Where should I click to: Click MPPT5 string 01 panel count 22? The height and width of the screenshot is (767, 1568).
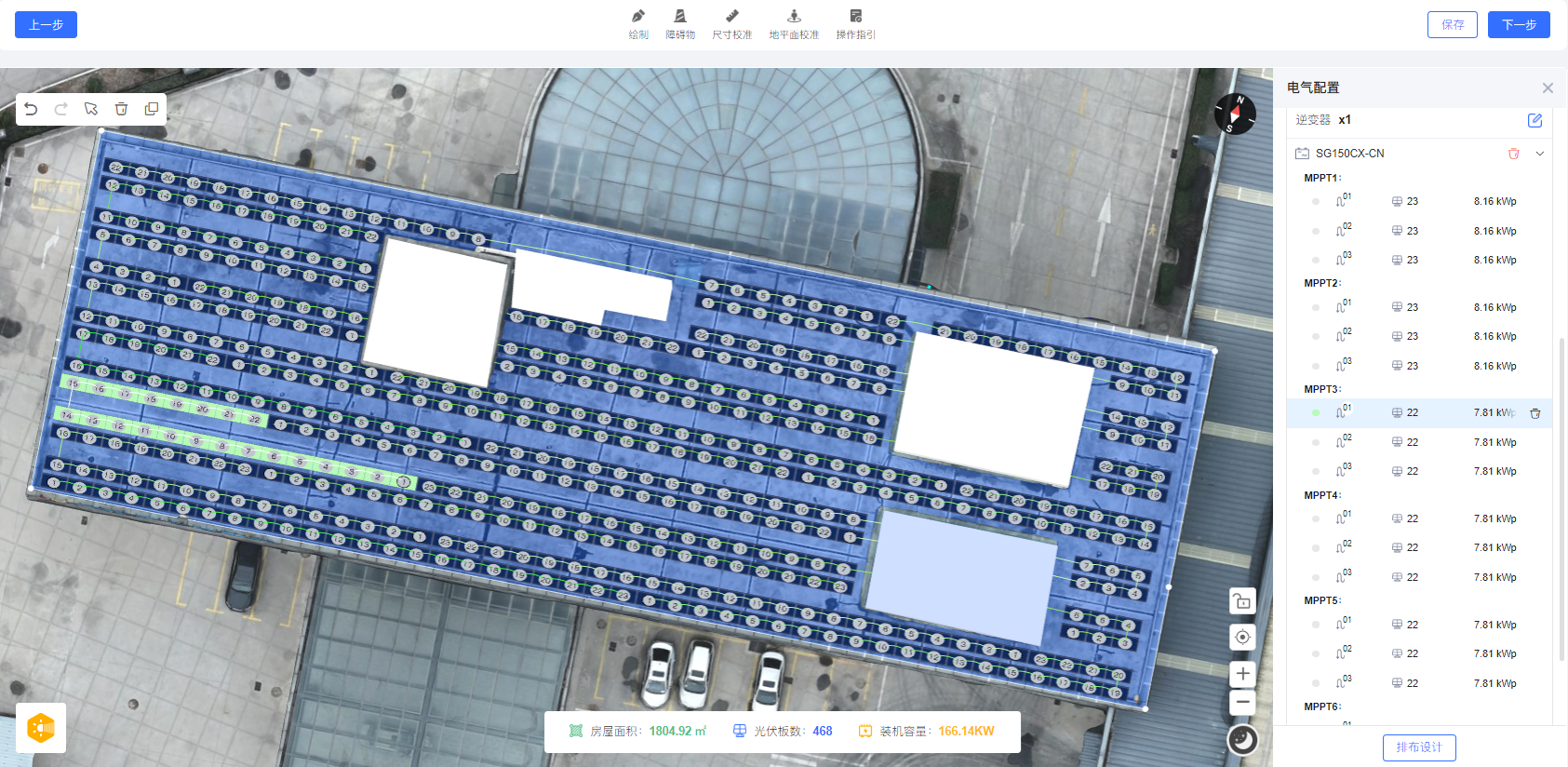(x=1412, y=625)
